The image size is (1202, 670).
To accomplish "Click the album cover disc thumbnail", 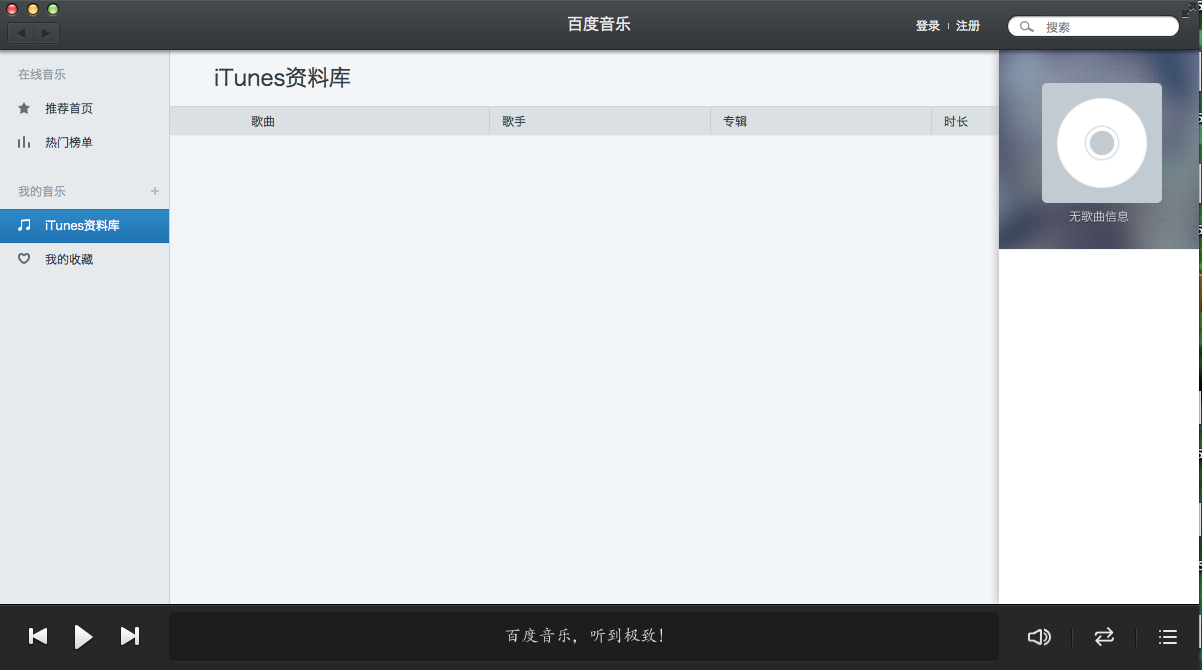I will tap(1101, 143).
